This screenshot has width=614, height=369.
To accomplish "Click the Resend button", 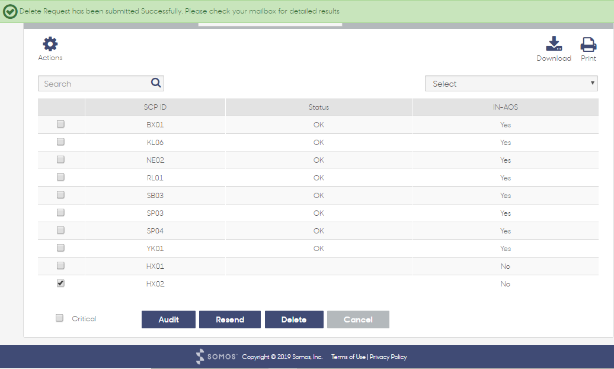I will [230, 320].
